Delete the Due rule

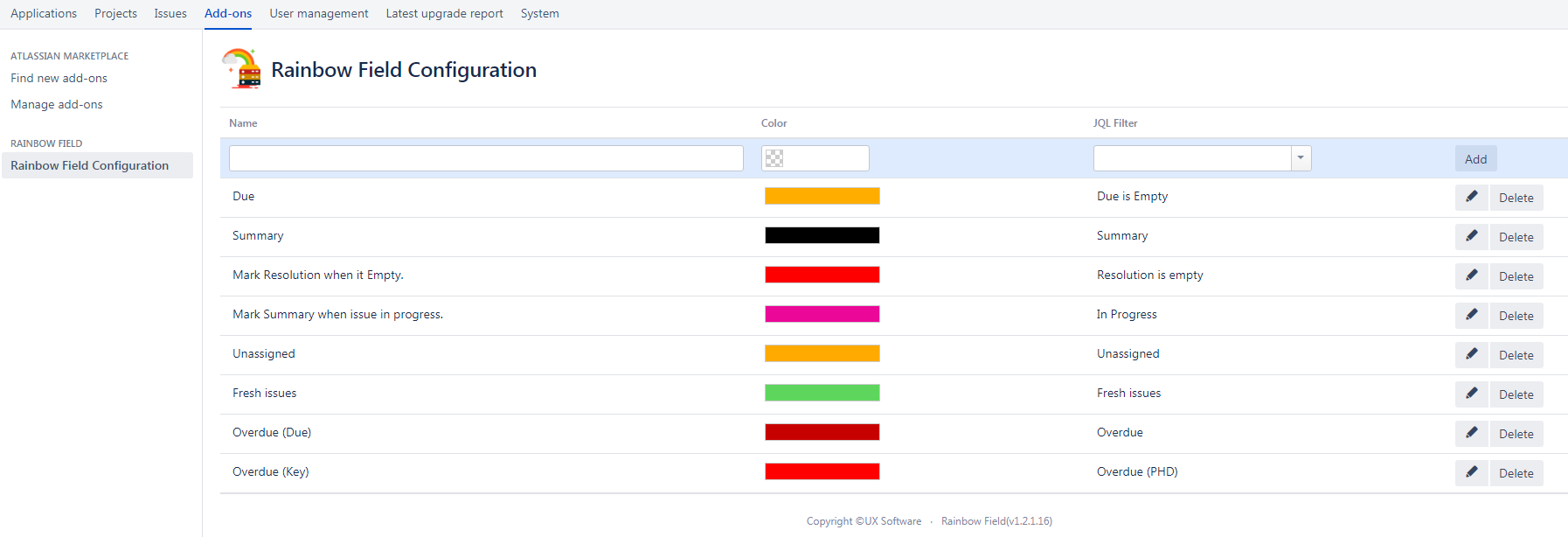pos(1516,198)
